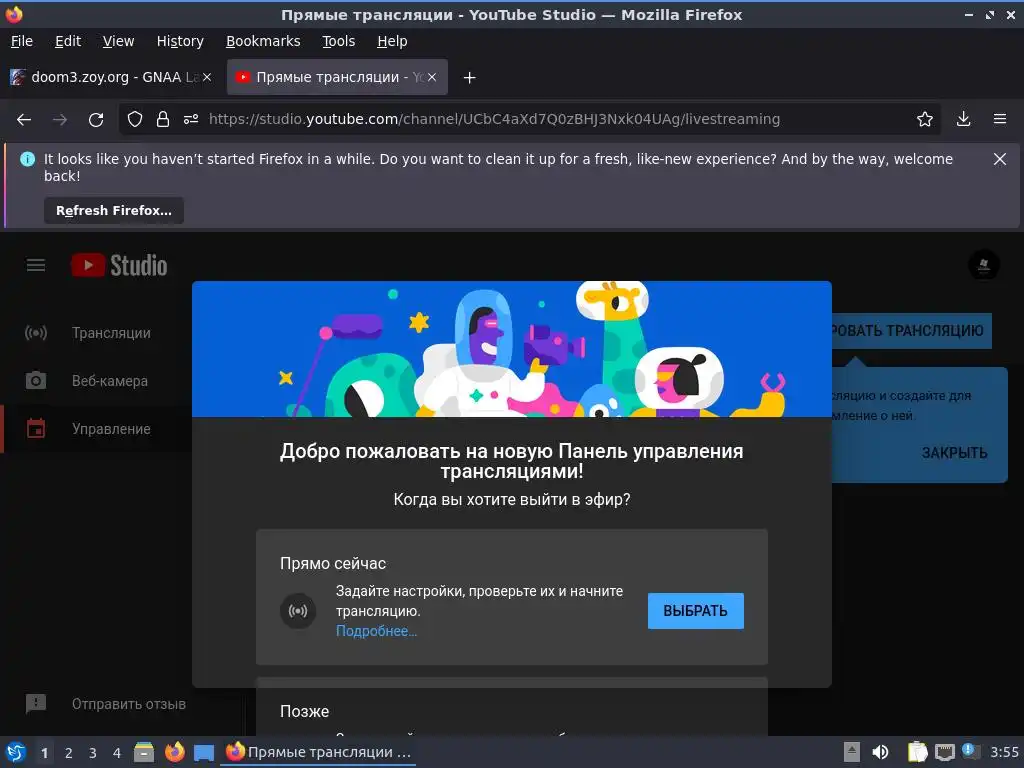Open the network tray icon
This screenshot has width=1024, height=768.
tap(944, 752)
